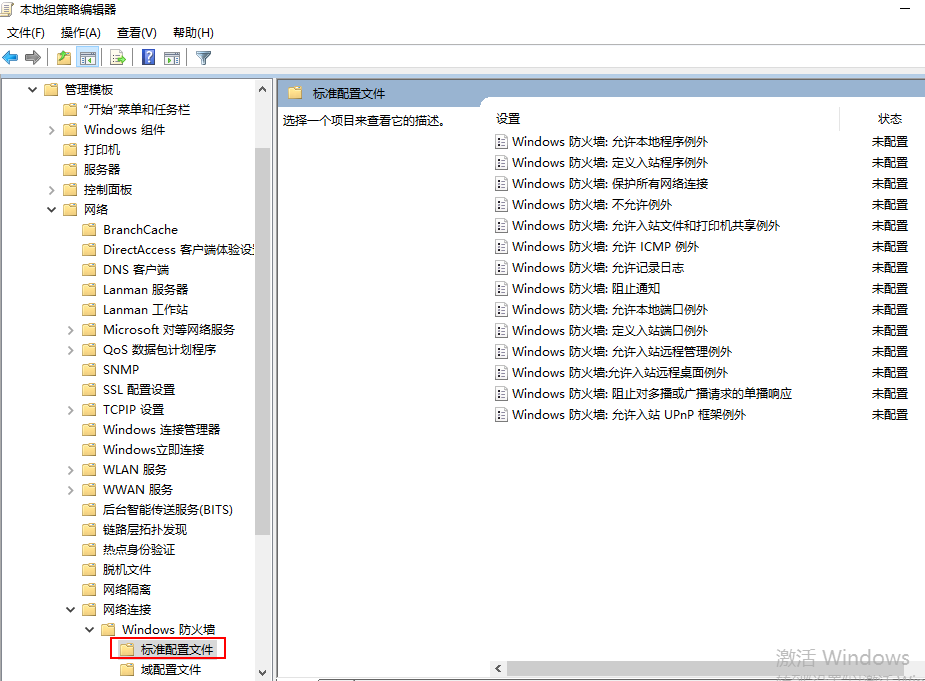925x681 pixels.
Task: Select 后台智能传送服务(BITS) folder
Action: pyautogui.click(x=168, y=509)
